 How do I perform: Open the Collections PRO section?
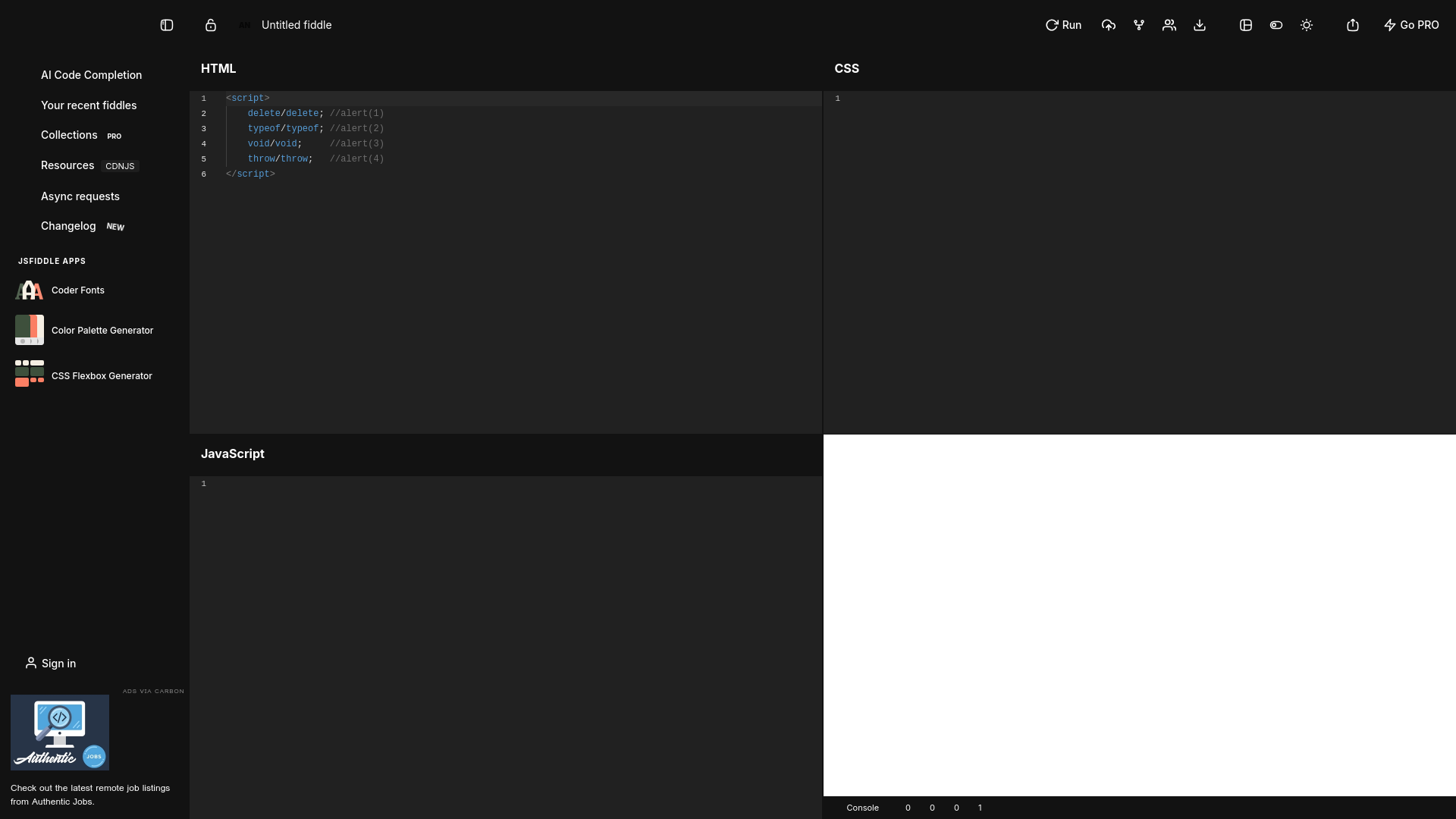[x=69, y=135]
